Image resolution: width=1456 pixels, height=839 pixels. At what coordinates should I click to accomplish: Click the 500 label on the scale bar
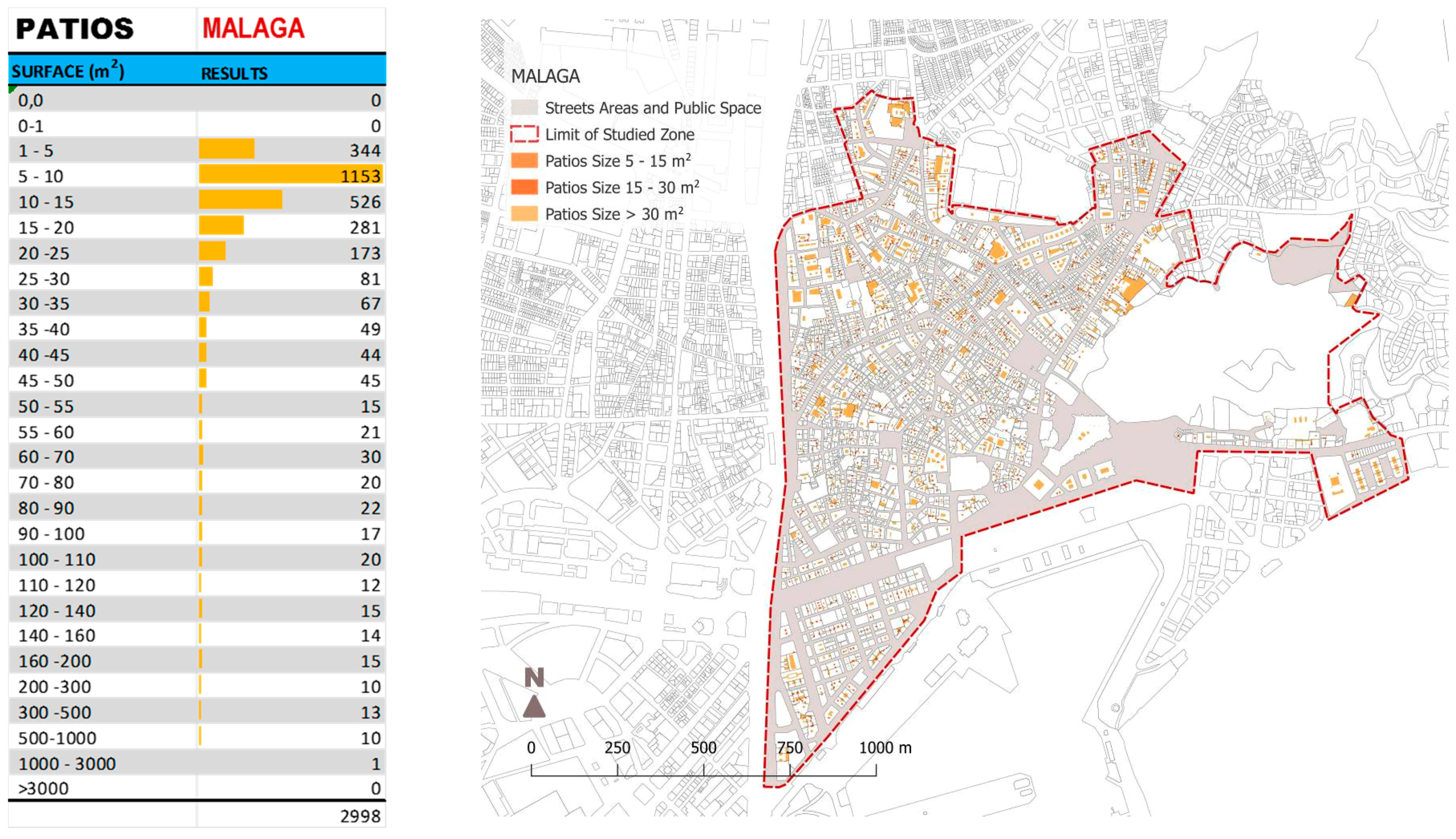(x=703, y=748)
